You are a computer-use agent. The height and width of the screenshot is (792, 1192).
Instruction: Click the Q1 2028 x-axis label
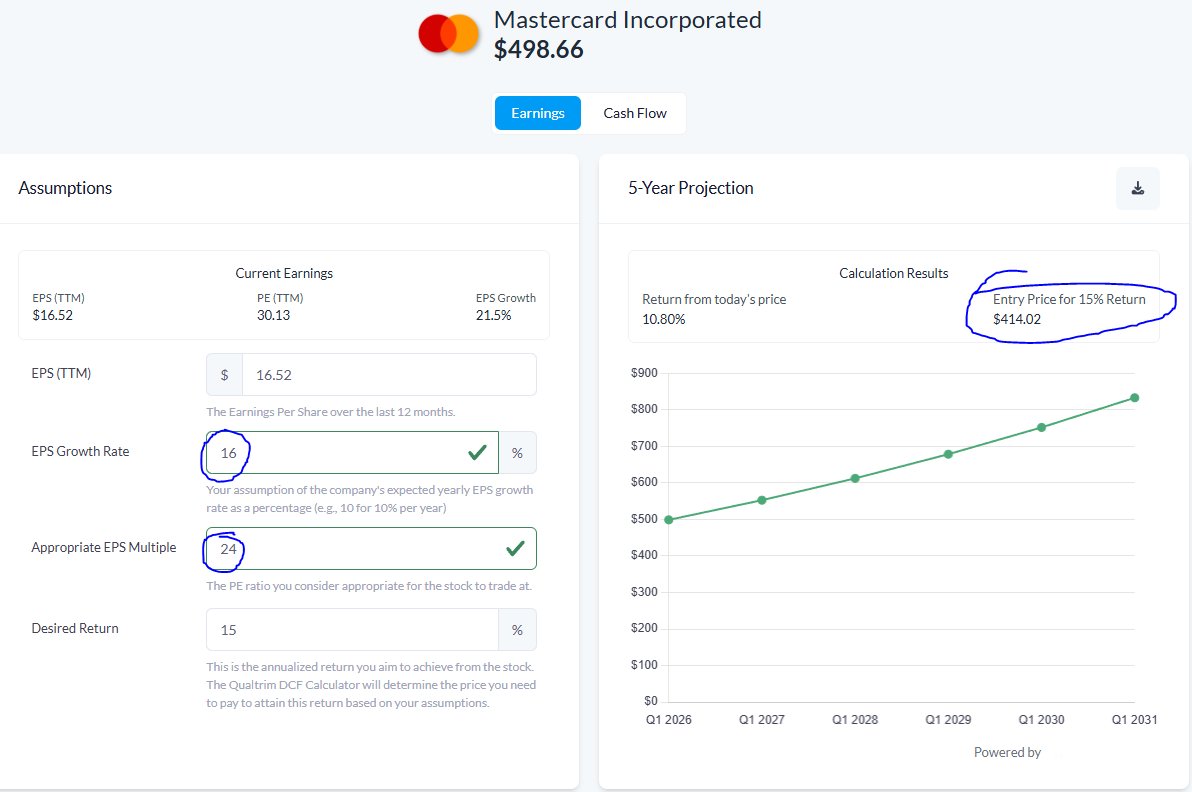855,720
